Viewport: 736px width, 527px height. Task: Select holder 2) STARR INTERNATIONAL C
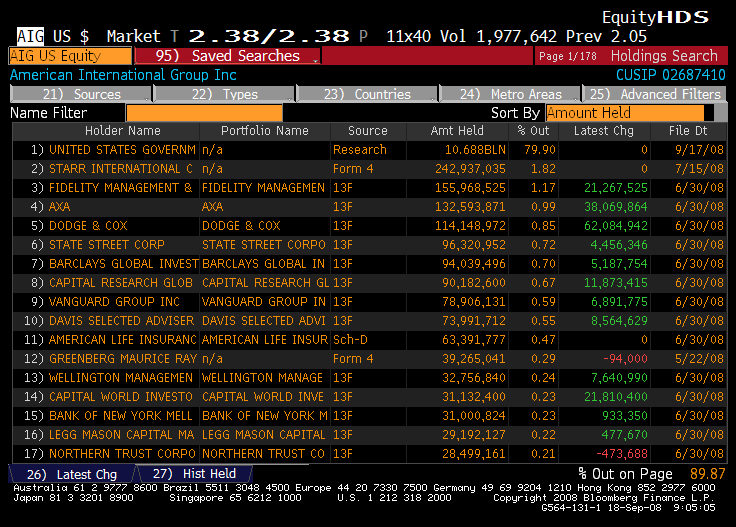tap(112, 169)
